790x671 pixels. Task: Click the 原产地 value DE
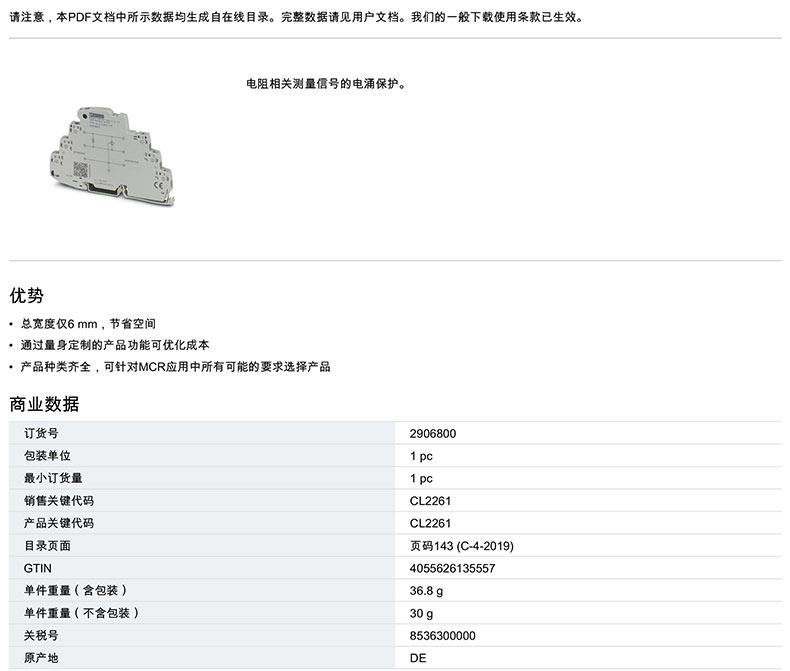[x=418, y=658]
